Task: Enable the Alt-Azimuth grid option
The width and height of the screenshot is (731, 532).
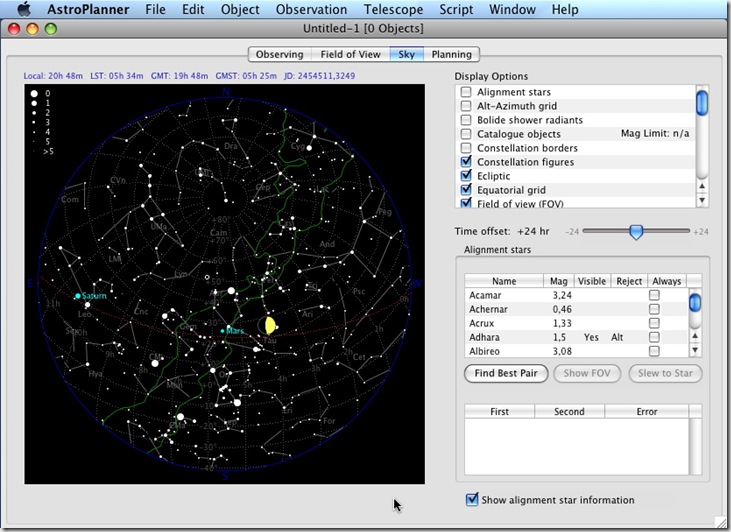Action: (x=466, y=106)
